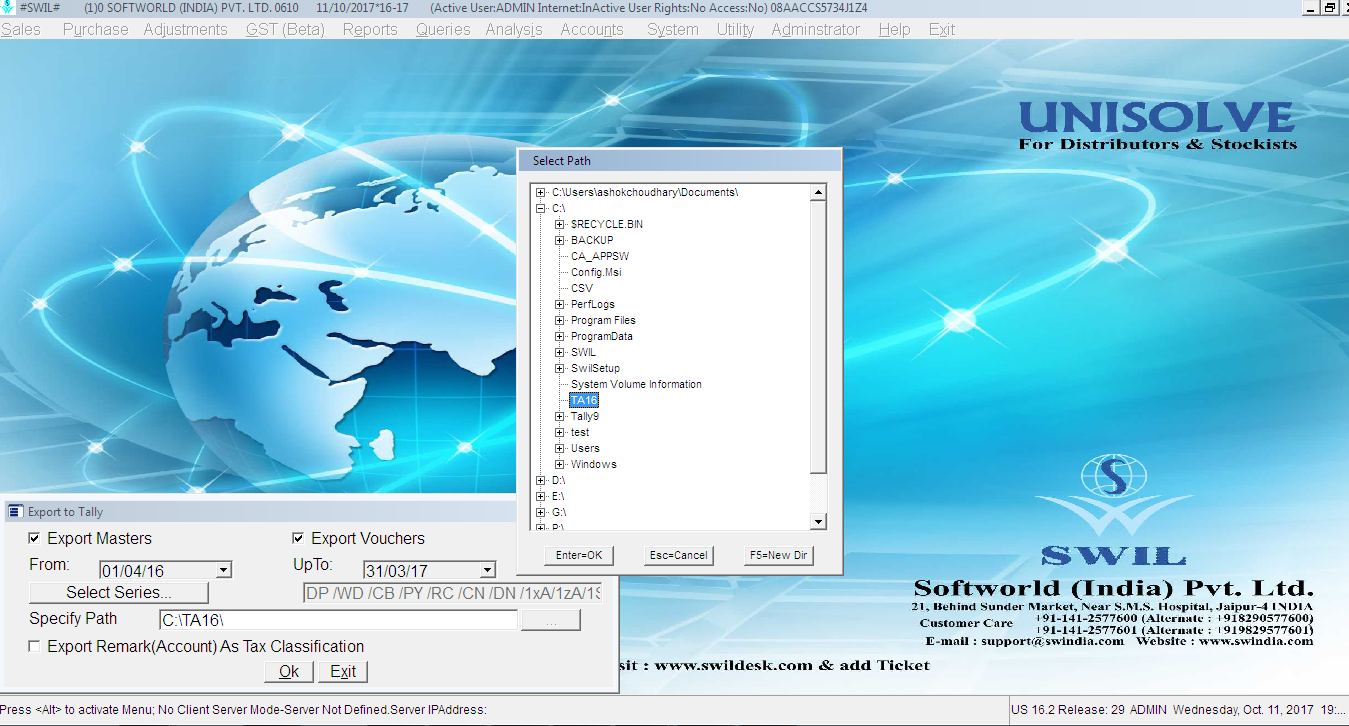Open the Purchase menu
Viewport: 1349px width, 726px height.
pos(95,29)
